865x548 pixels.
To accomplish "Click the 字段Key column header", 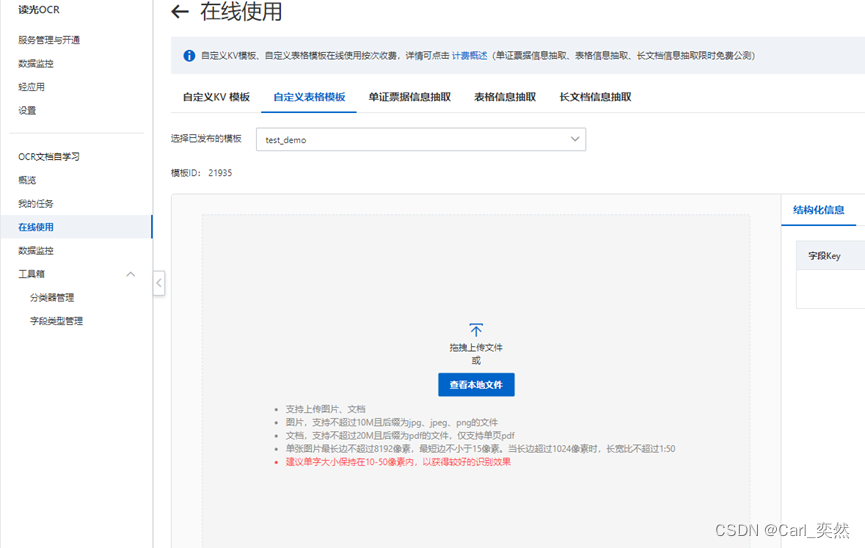I will point(824,256).
